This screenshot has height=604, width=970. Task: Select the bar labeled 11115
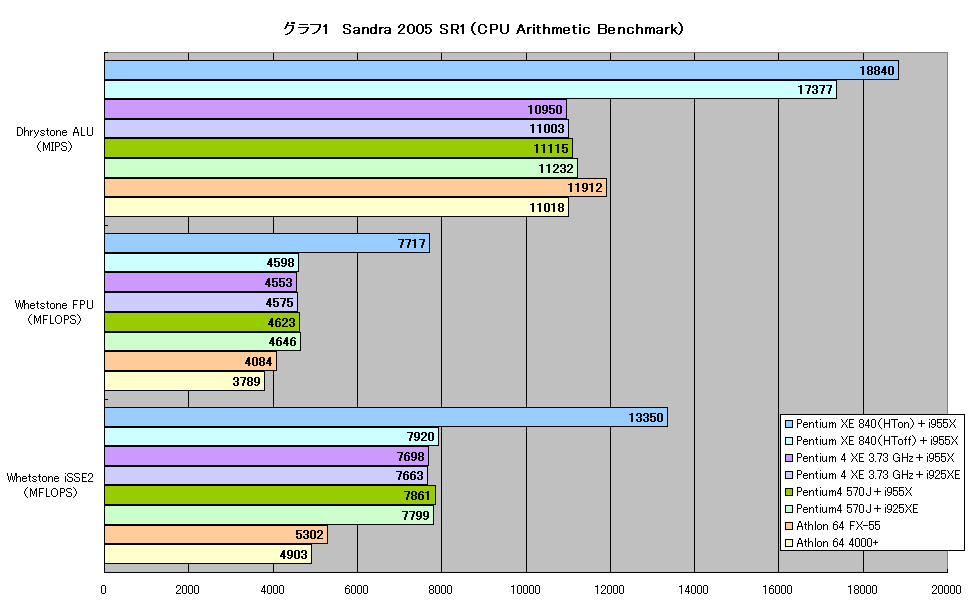[x=338, y=149]
